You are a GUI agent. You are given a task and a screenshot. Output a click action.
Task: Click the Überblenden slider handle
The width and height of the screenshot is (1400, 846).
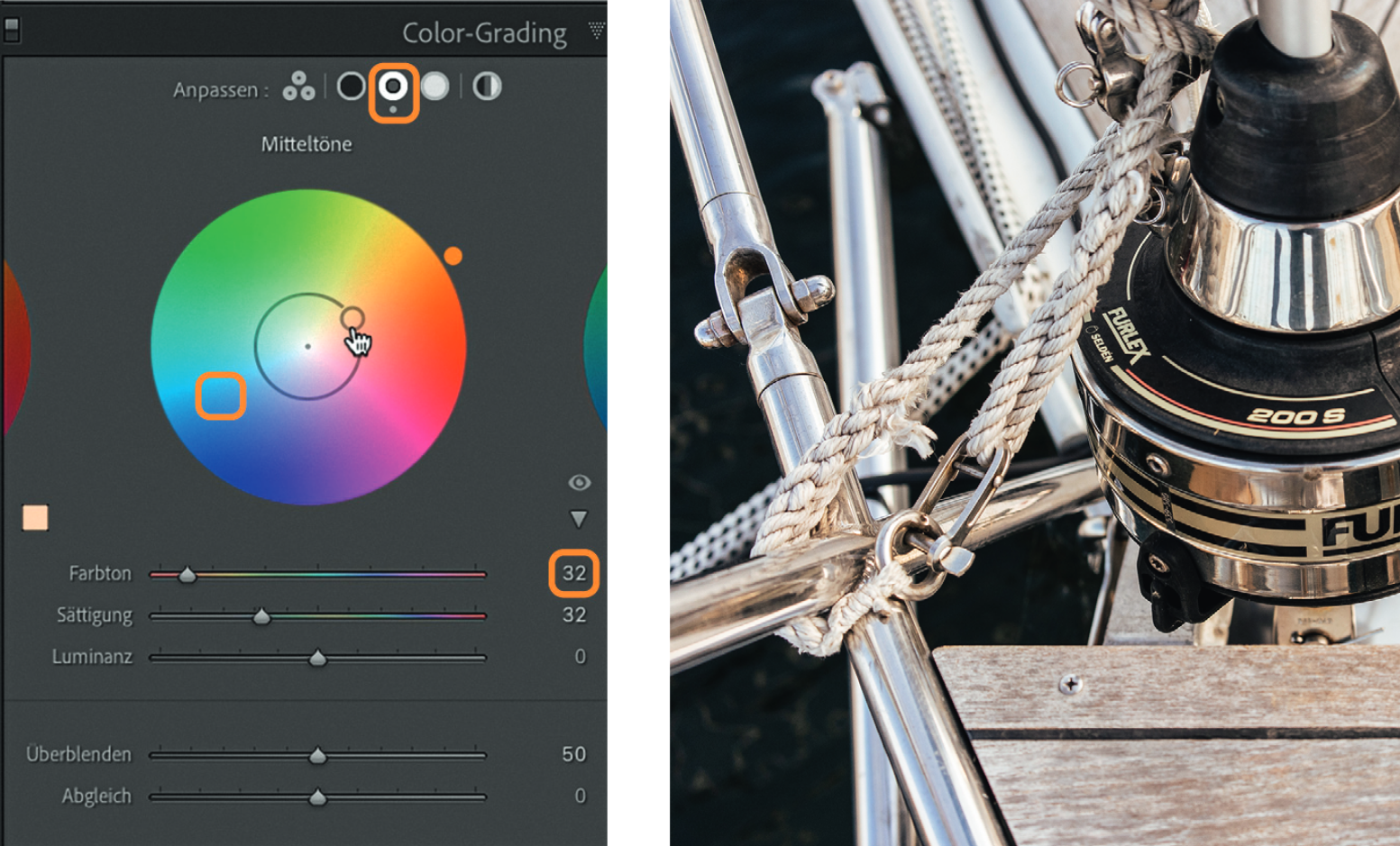pos(317,756)
